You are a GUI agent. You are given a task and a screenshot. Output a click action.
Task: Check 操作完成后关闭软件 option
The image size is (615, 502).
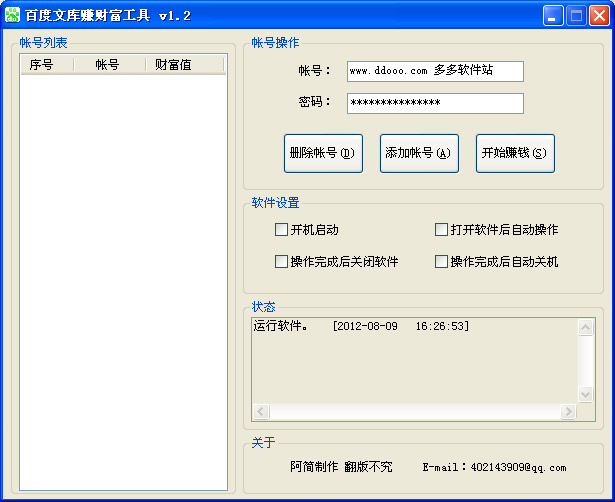click(281, 262)
